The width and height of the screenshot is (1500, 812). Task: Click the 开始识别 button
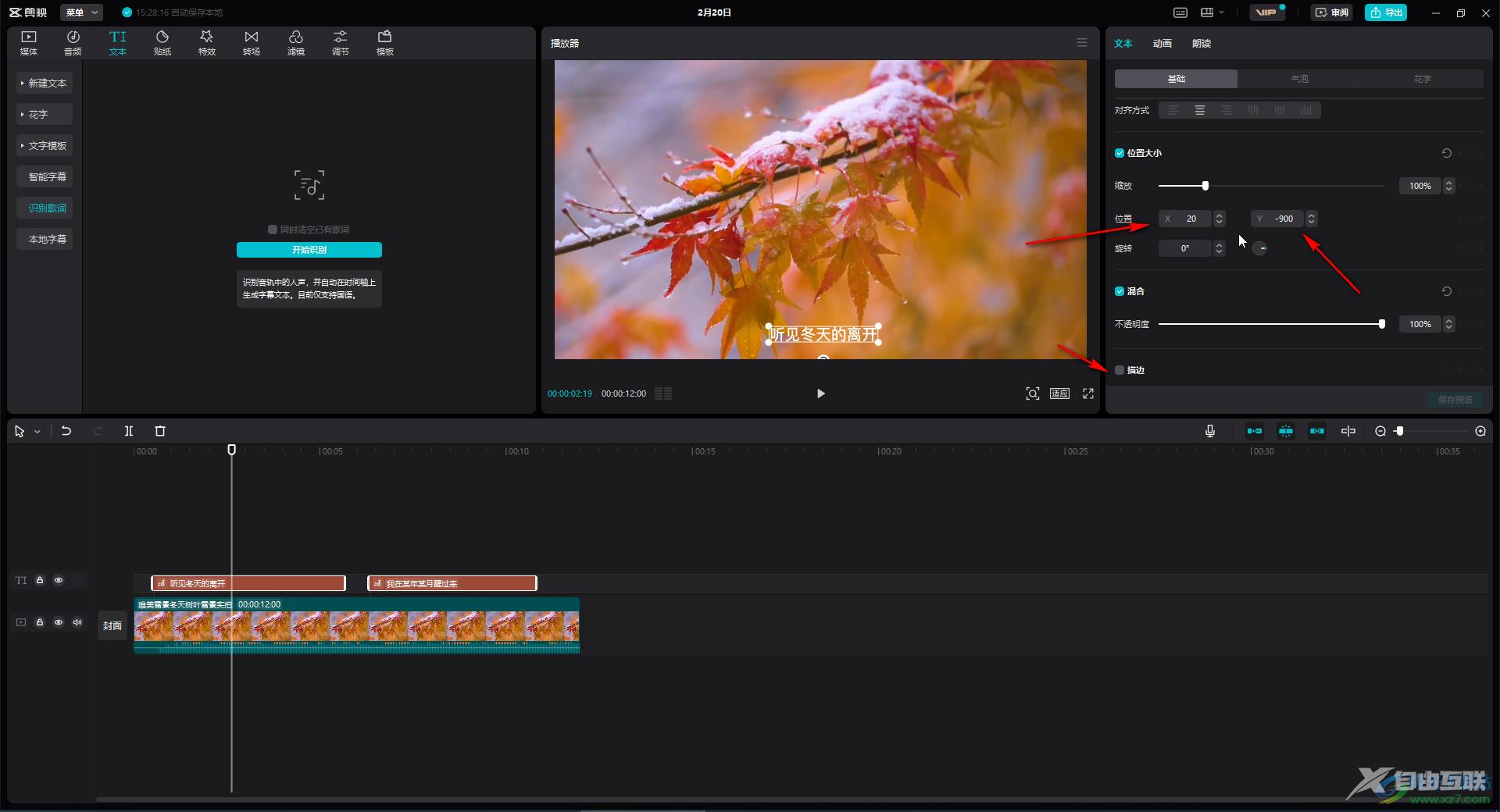tap(309, 250)
